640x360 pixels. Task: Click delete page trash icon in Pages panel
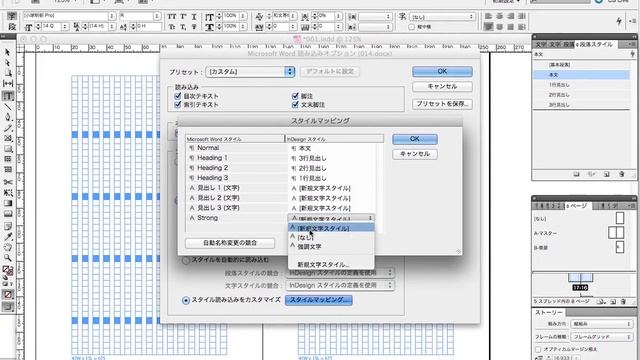click(x=623, y=302)
